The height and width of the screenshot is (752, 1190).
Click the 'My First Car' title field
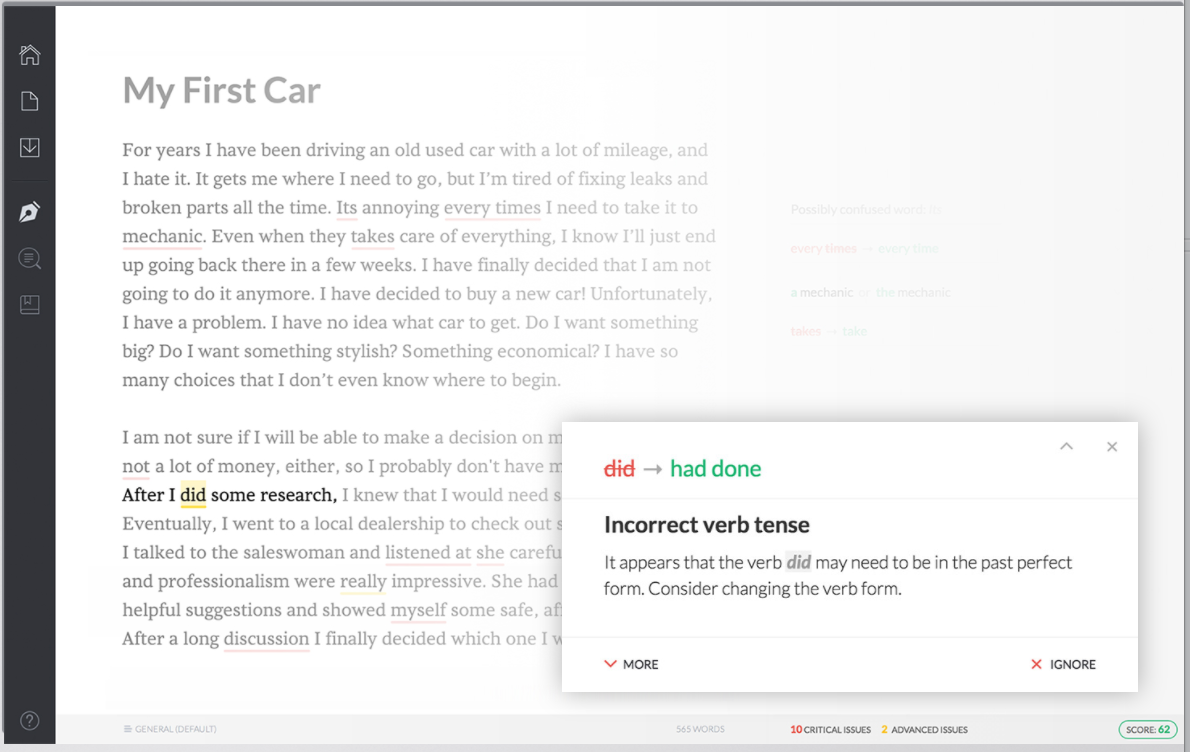point(221,91)
